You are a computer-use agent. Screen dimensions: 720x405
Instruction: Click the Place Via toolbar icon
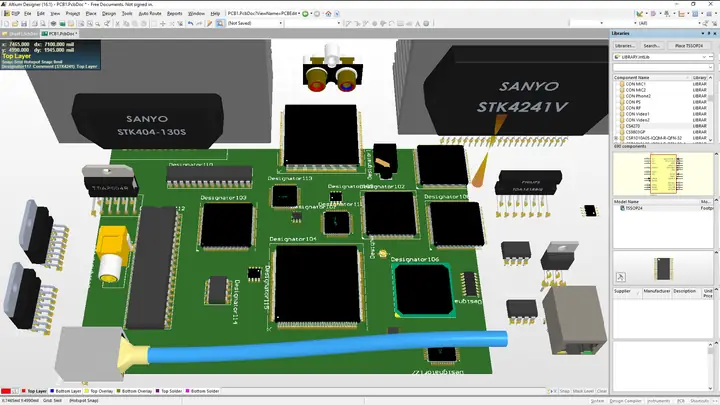[x=374, y=23]
